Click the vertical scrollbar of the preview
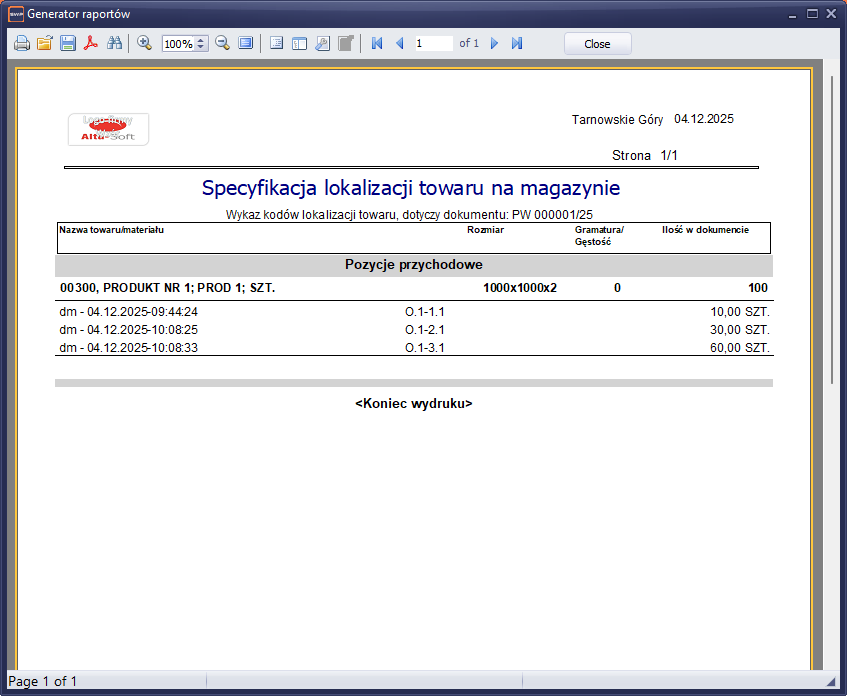The width and height of the screenshot is (847, 696). coord(832,230)
